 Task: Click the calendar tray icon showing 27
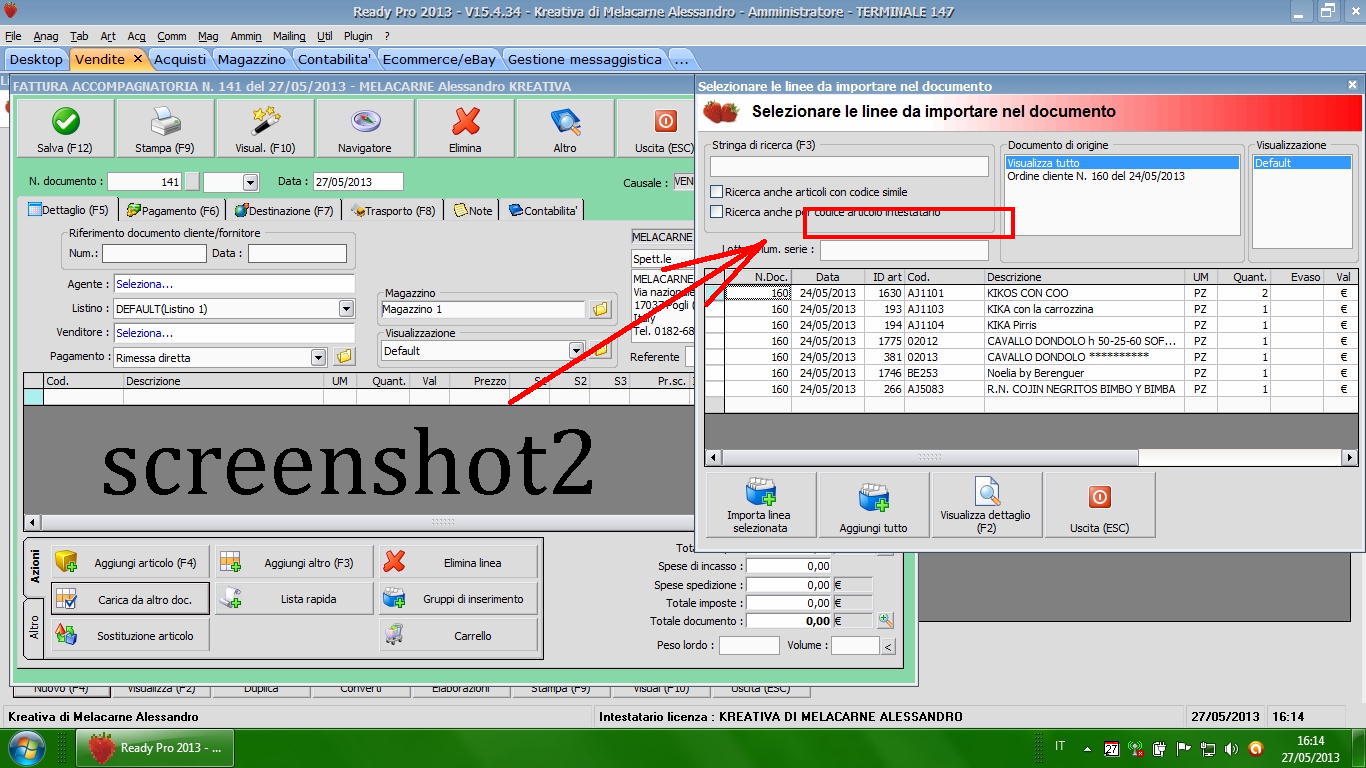[x=1111, y=748]
